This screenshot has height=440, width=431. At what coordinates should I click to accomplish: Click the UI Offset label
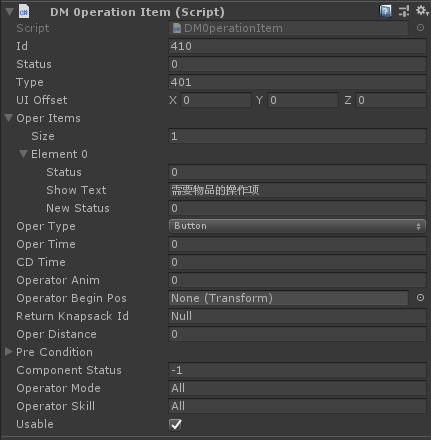42,100
